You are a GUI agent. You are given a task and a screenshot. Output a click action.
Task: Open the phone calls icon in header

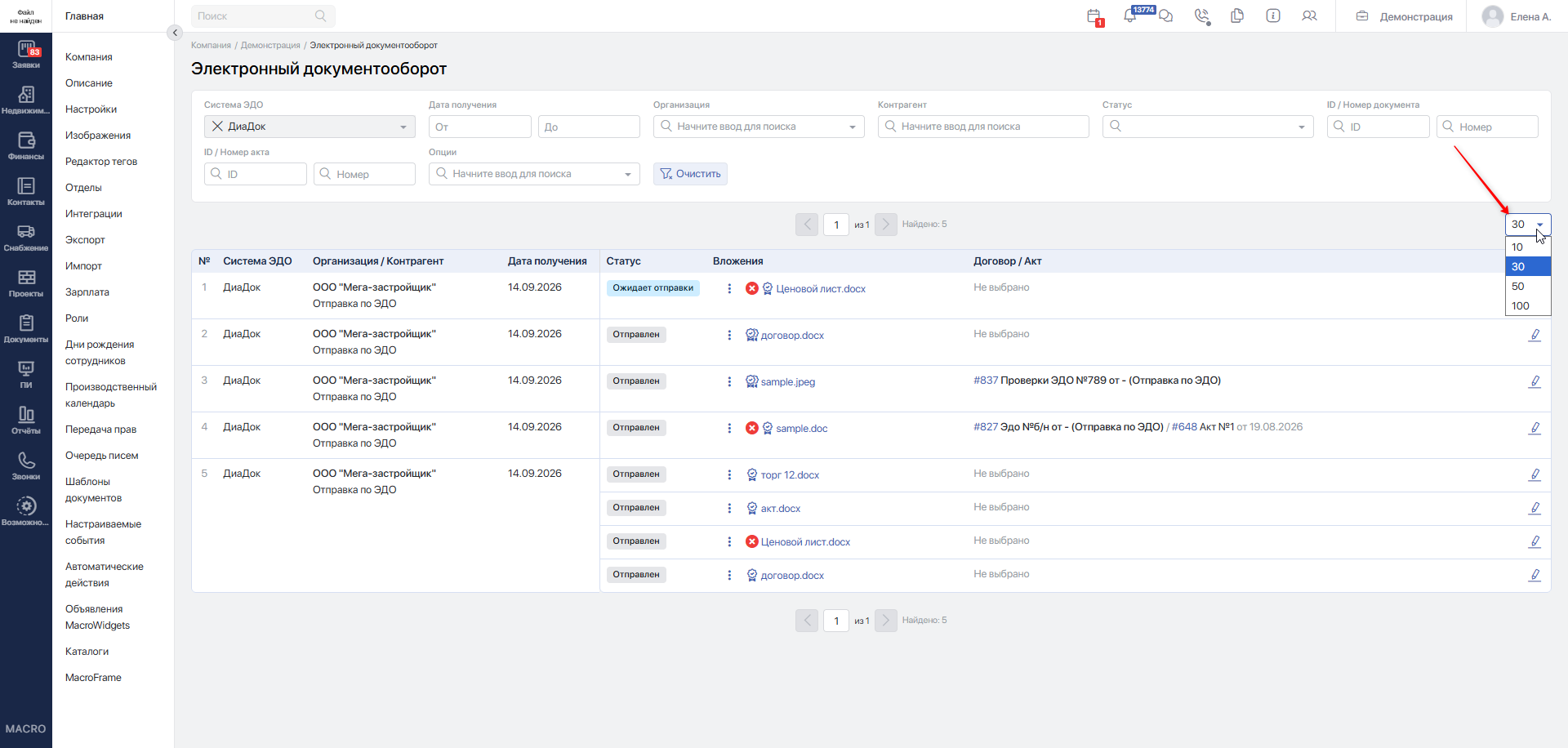click(x=1201, y=16)
